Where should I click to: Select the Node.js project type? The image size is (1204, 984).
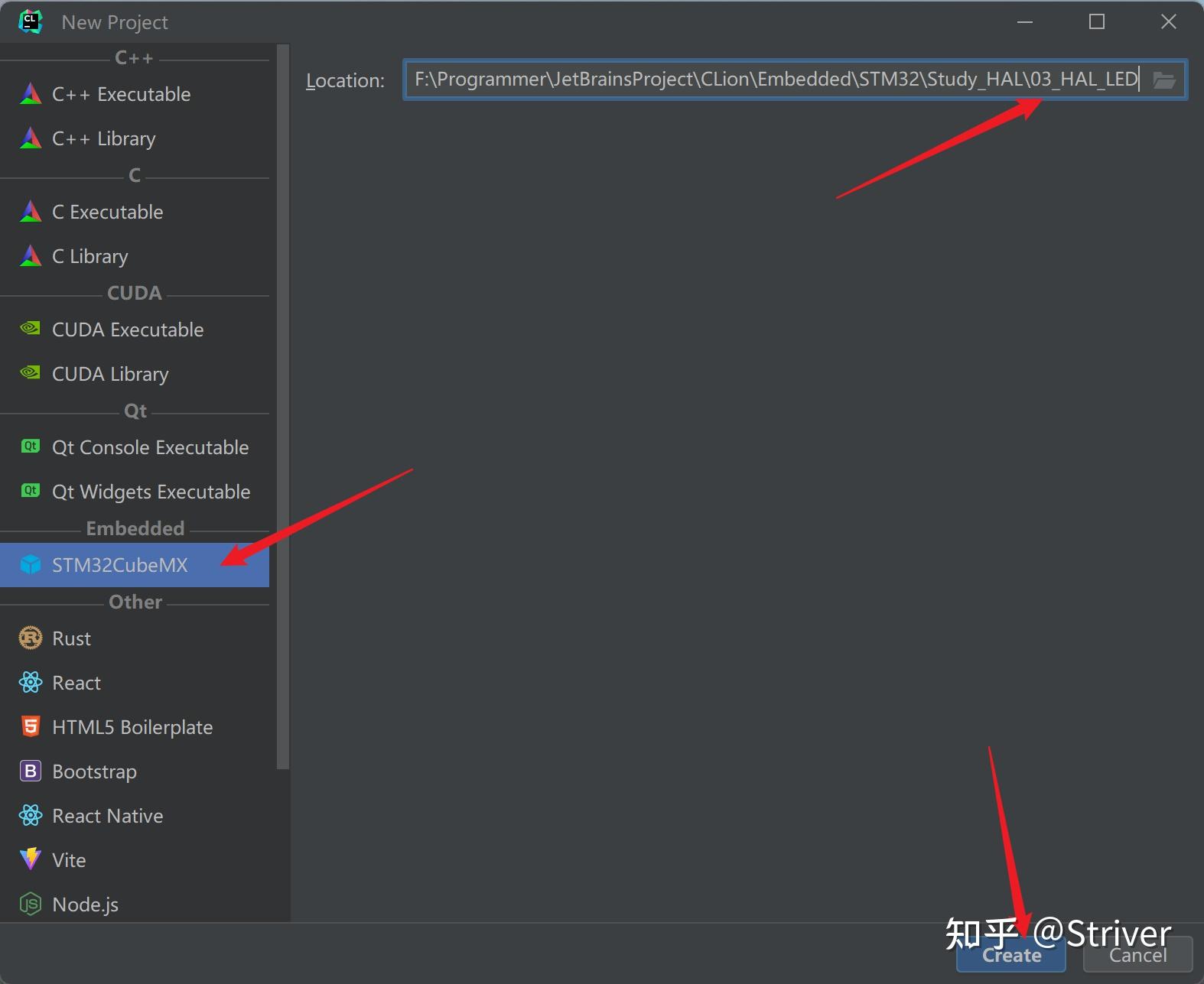135,904
